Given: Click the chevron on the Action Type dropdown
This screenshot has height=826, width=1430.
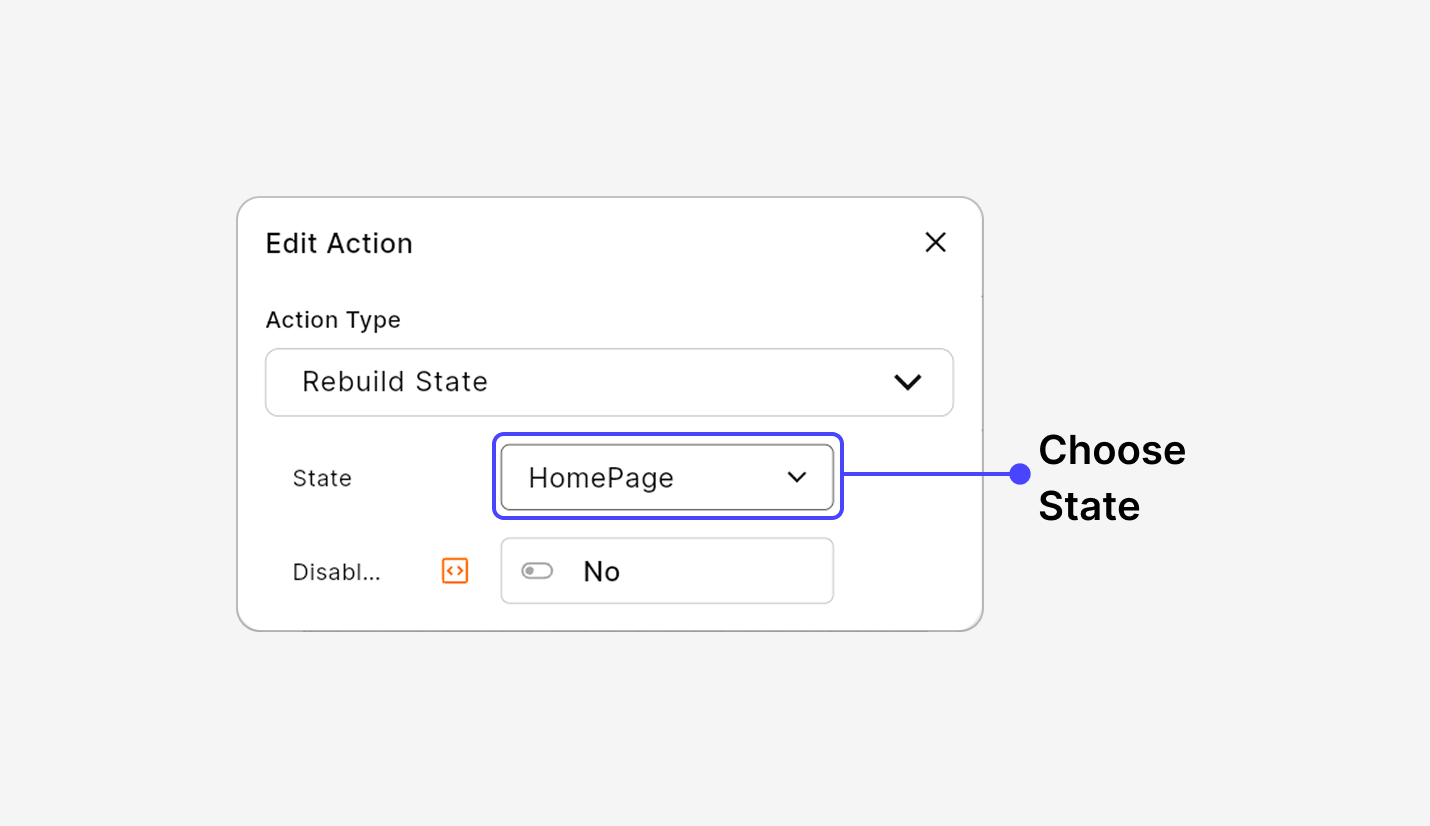Looking at the screenshot, I should pos(908,381).
